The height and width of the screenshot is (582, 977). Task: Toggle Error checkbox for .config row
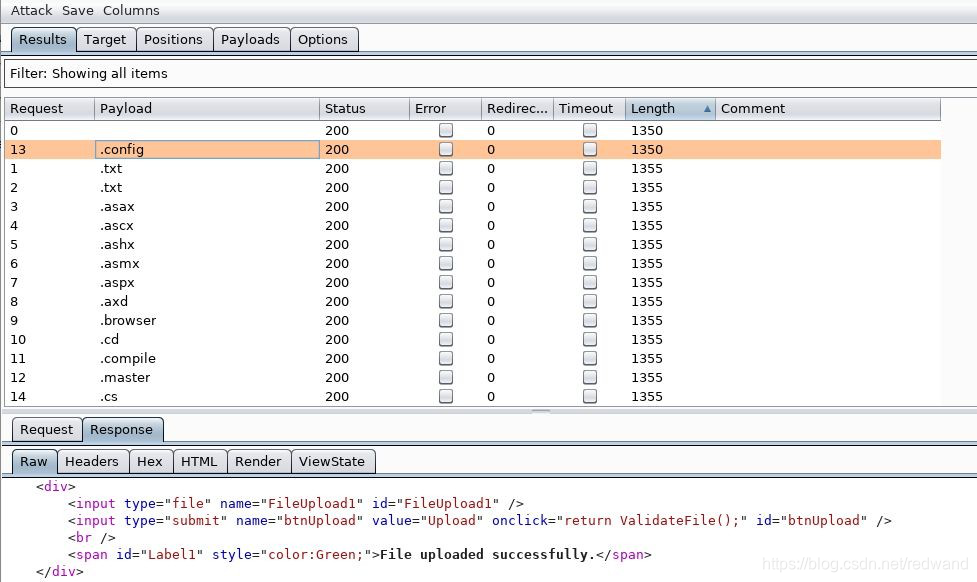pyautogui.click(x=446, y=150)
